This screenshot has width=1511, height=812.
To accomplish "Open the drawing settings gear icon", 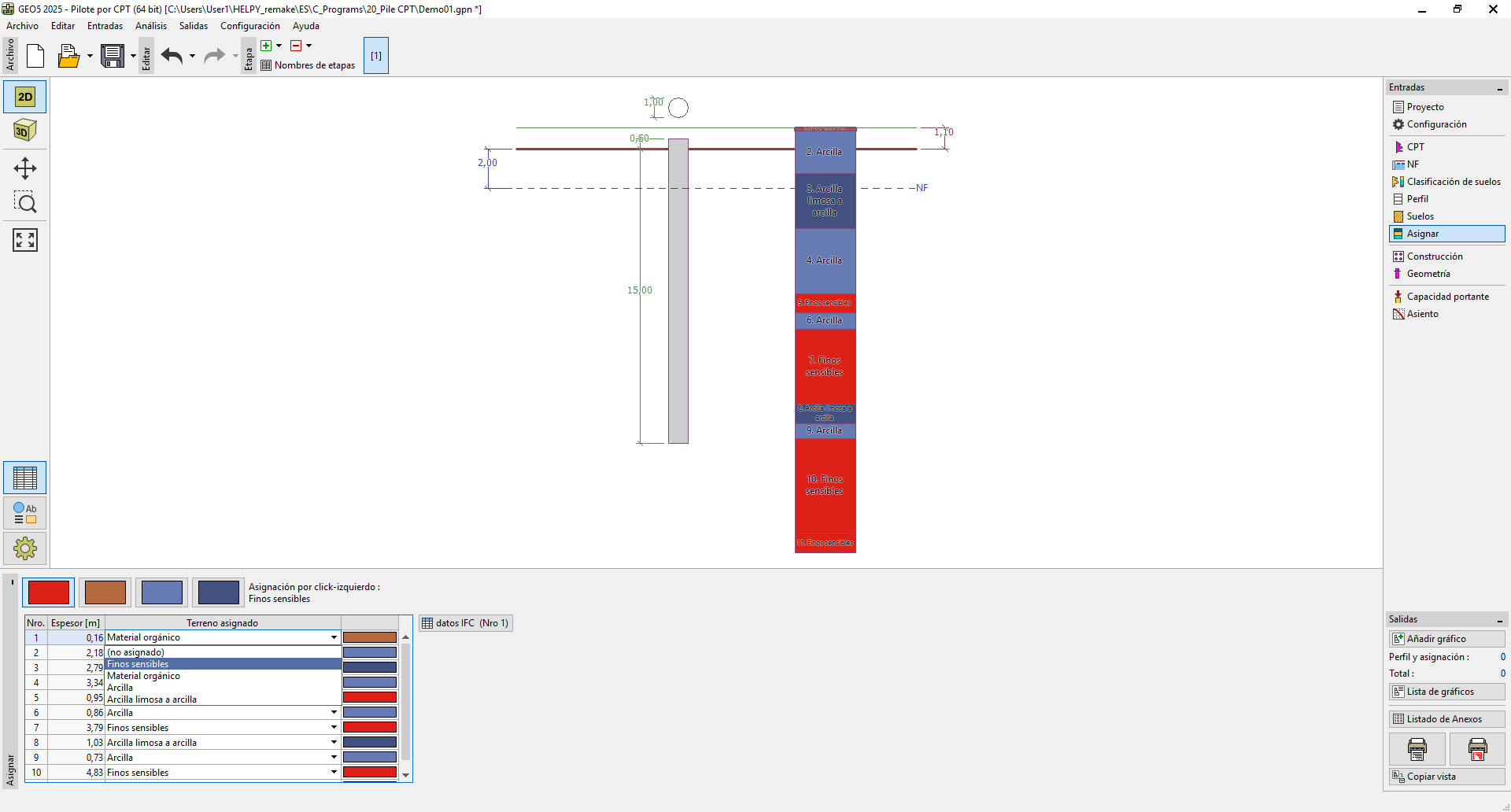I will pos(25,548).
